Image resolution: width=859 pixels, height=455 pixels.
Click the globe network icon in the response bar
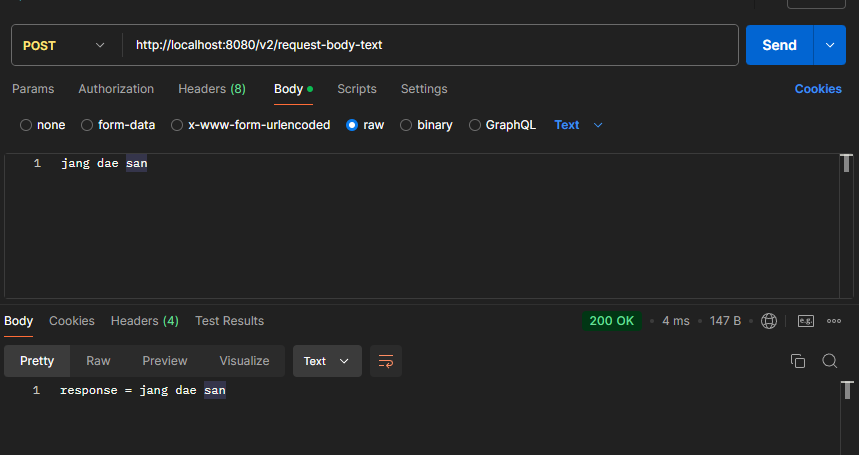tap(769, 321)
